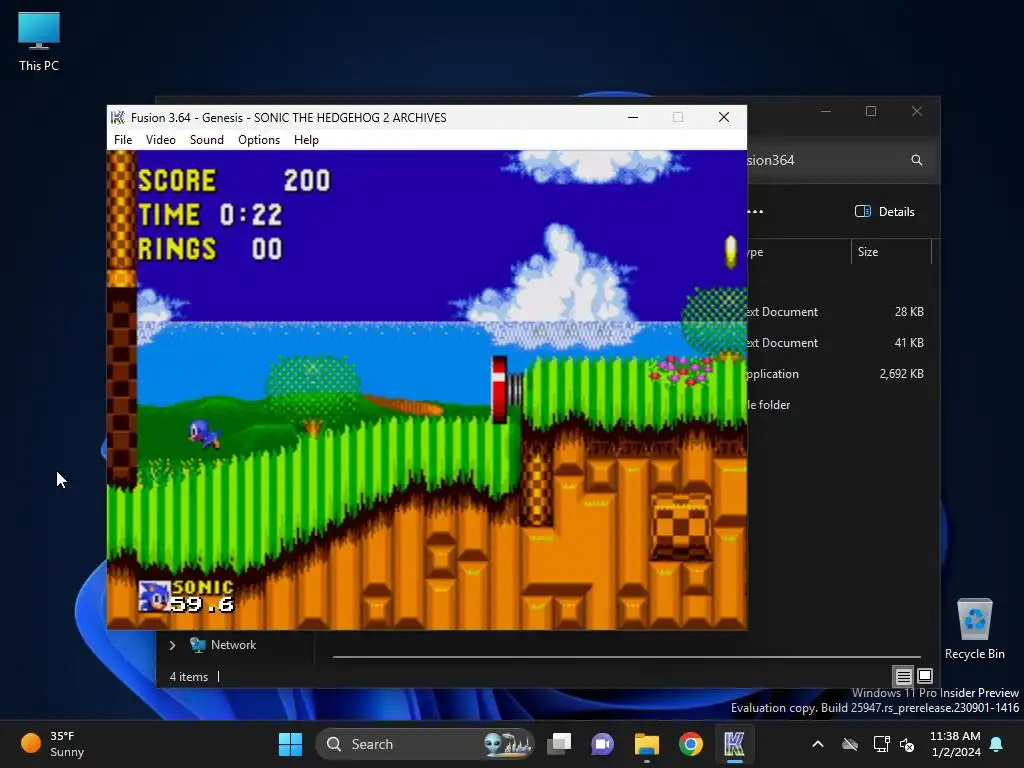1024x768 pixels.
Task: Click the Fusion emulator taskbar icon
Action: [734, 744]
